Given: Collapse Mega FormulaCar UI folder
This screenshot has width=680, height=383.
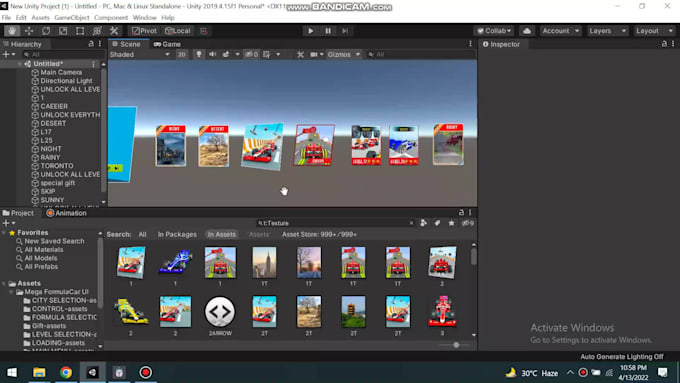Looking at the screenshot, I should [x=12, y=292].
